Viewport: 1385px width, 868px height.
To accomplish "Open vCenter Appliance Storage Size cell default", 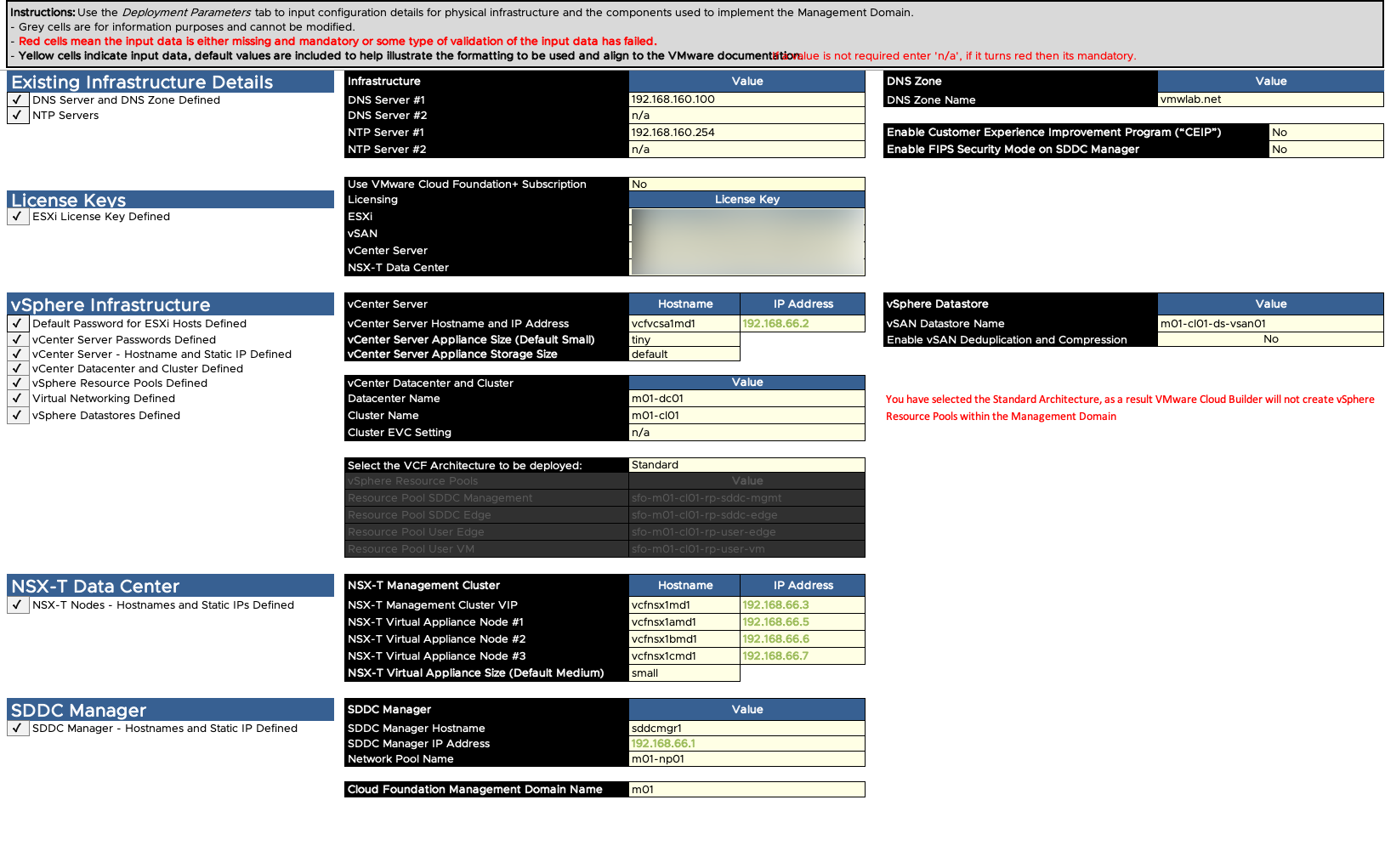I will (684, 355).
